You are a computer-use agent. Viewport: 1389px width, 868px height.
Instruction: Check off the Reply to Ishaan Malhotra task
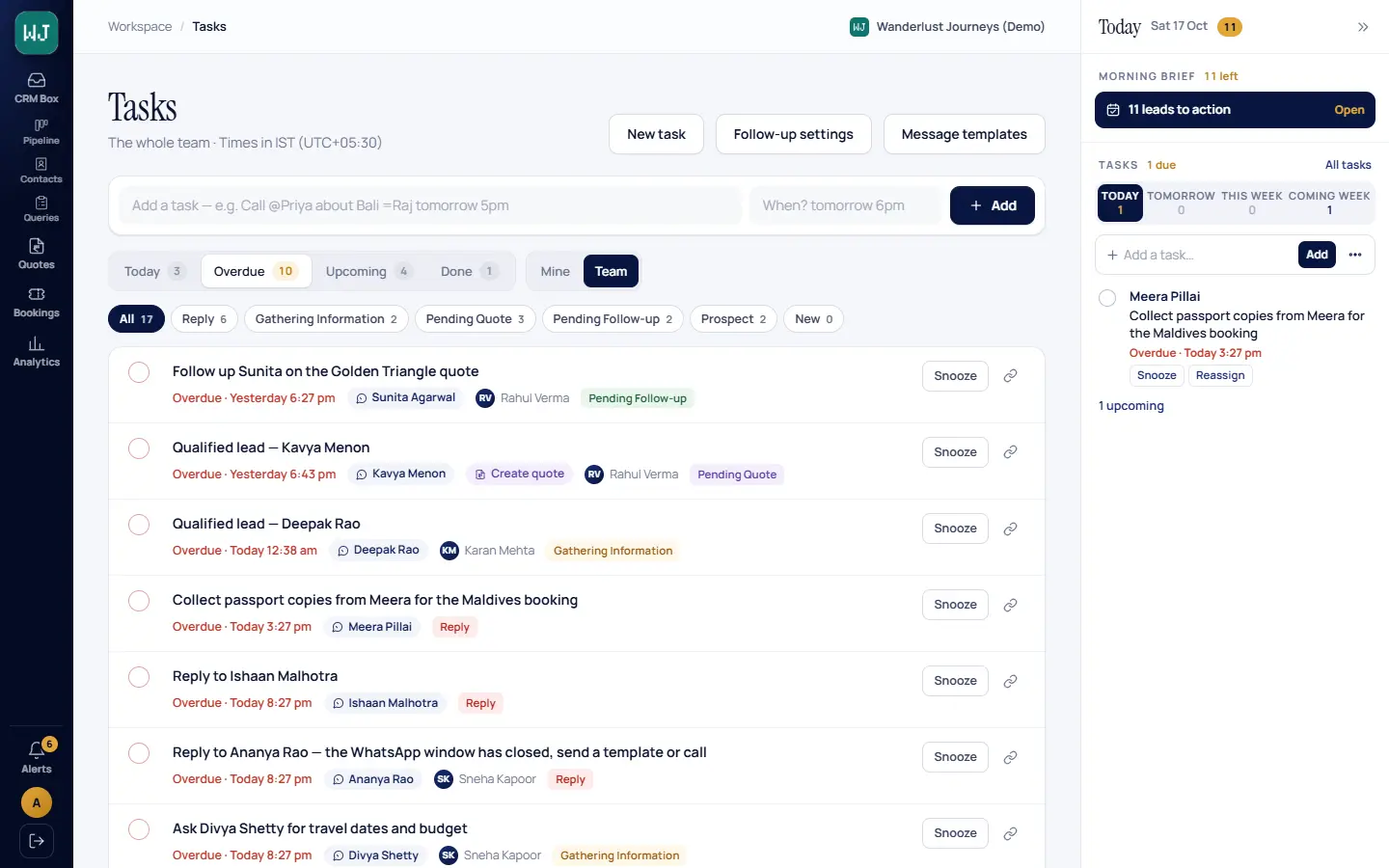click(139, 677)
